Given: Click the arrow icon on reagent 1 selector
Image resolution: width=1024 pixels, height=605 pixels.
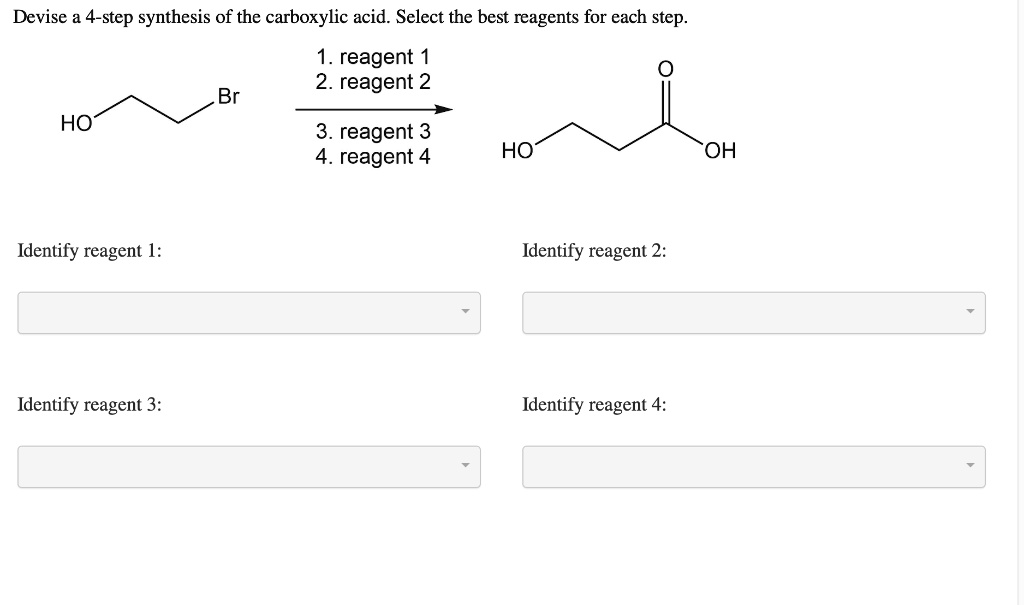Looking at the screenshot, I should click(x=466, y=312).
